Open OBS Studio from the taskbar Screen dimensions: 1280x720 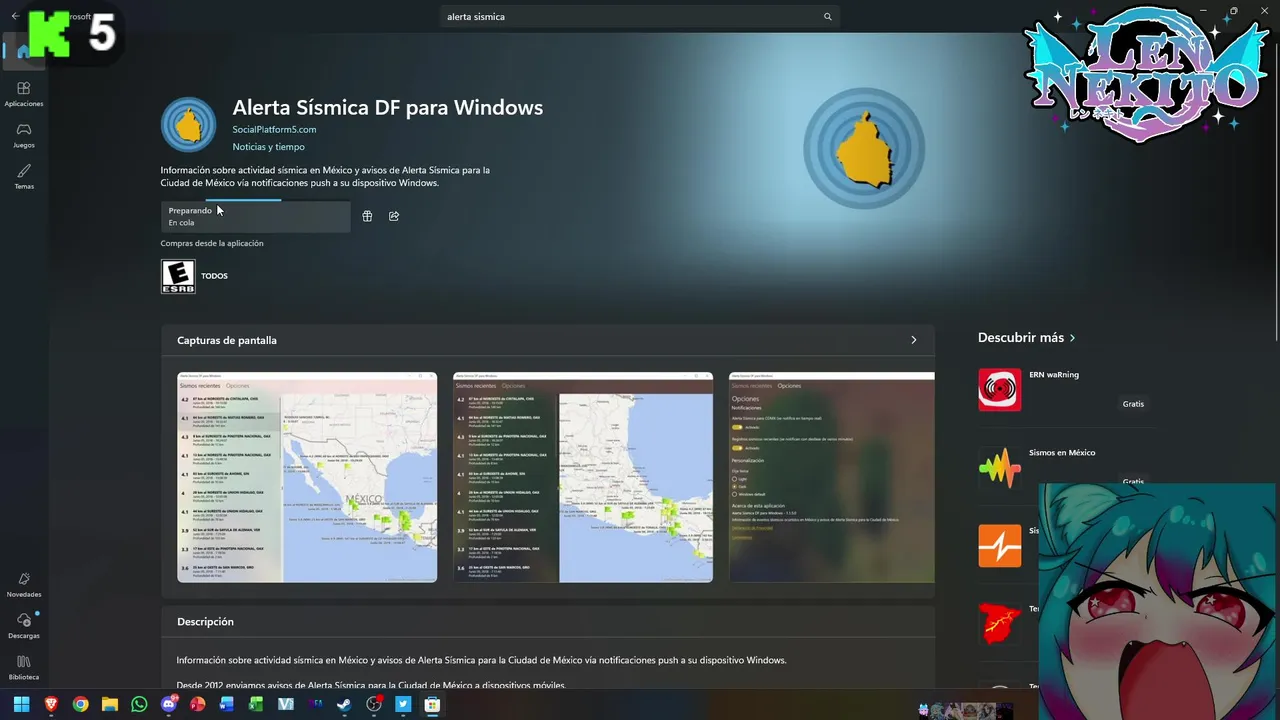pos(374,704)
